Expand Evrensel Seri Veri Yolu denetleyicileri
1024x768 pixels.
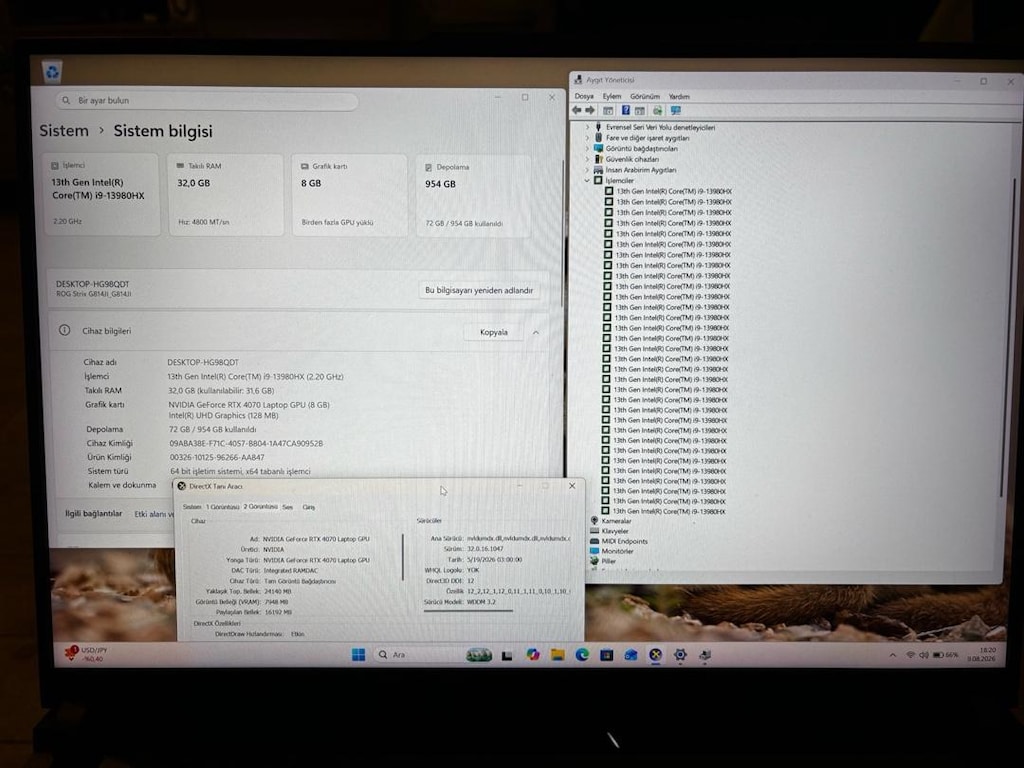pyautogui.click(x=587, y=127)
